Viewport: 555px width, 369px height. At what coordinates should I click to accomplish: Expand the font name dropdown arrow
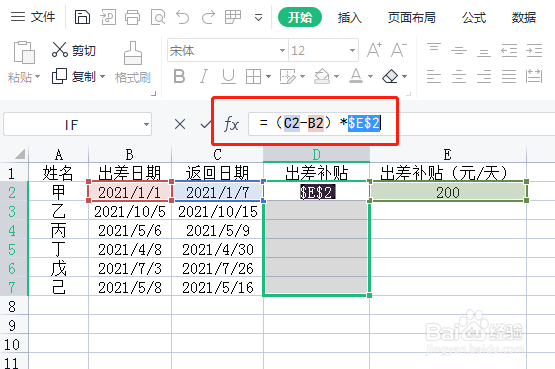pyautogui.click(x=282, y=51)
